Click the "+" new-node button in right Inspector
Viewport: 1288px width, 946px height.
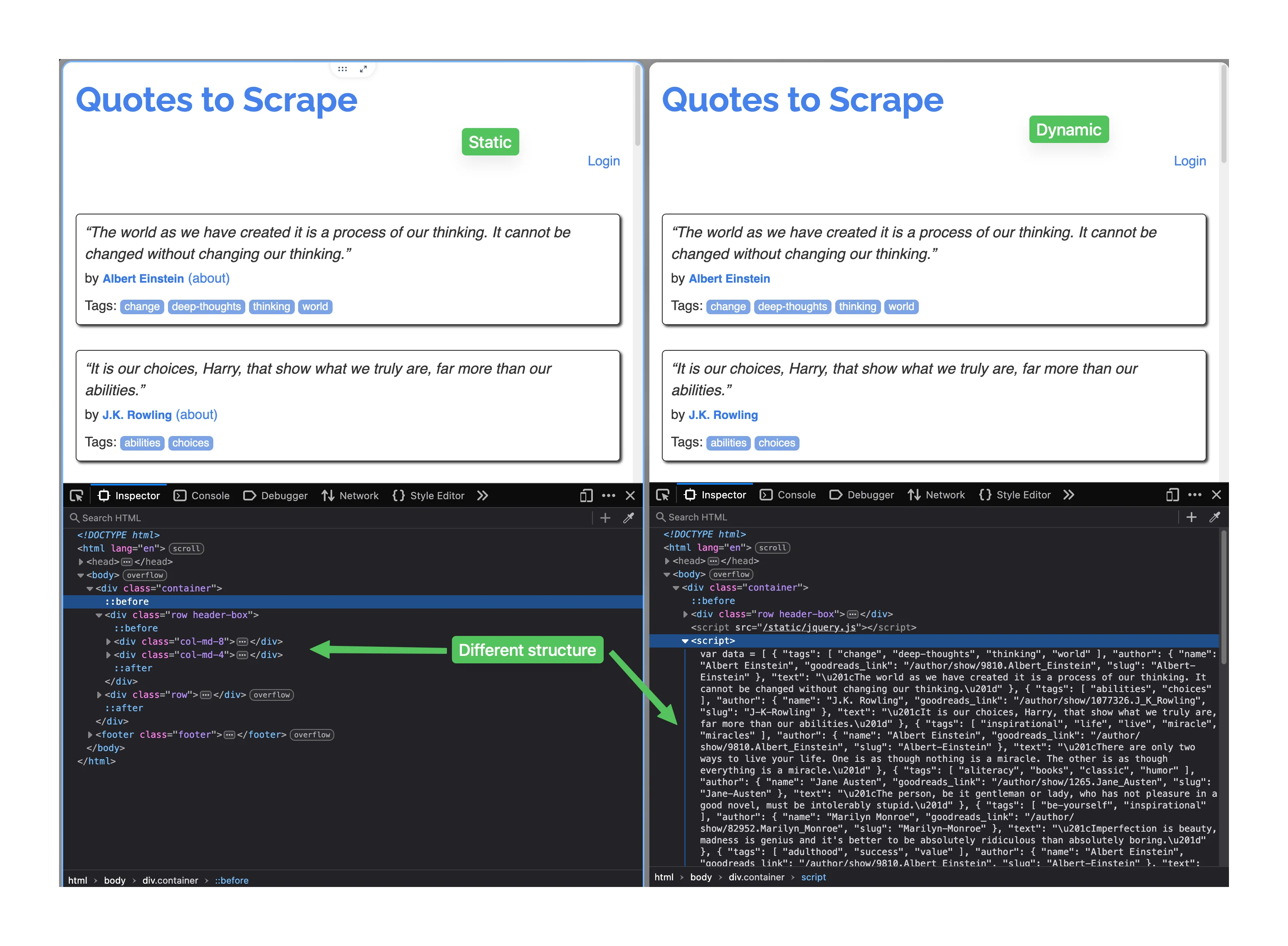click(x=1192, y=517)
